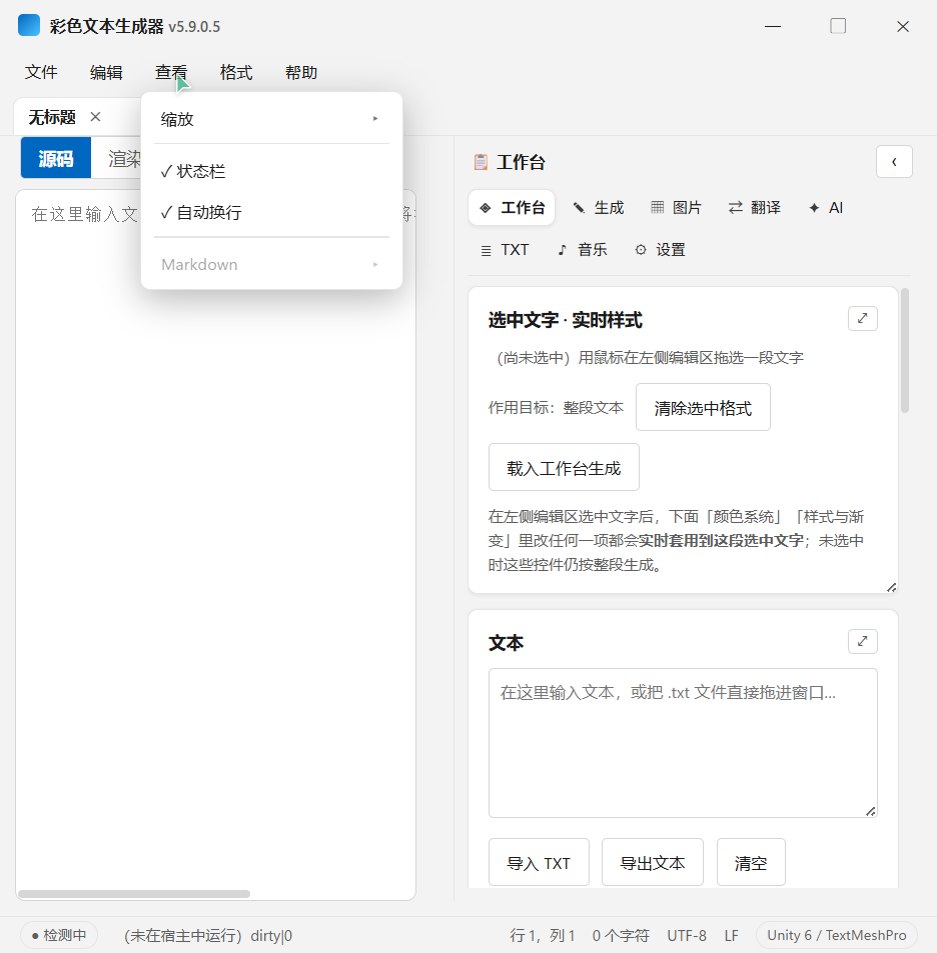Toggle the 自动换行 menu option

[271, 213]
